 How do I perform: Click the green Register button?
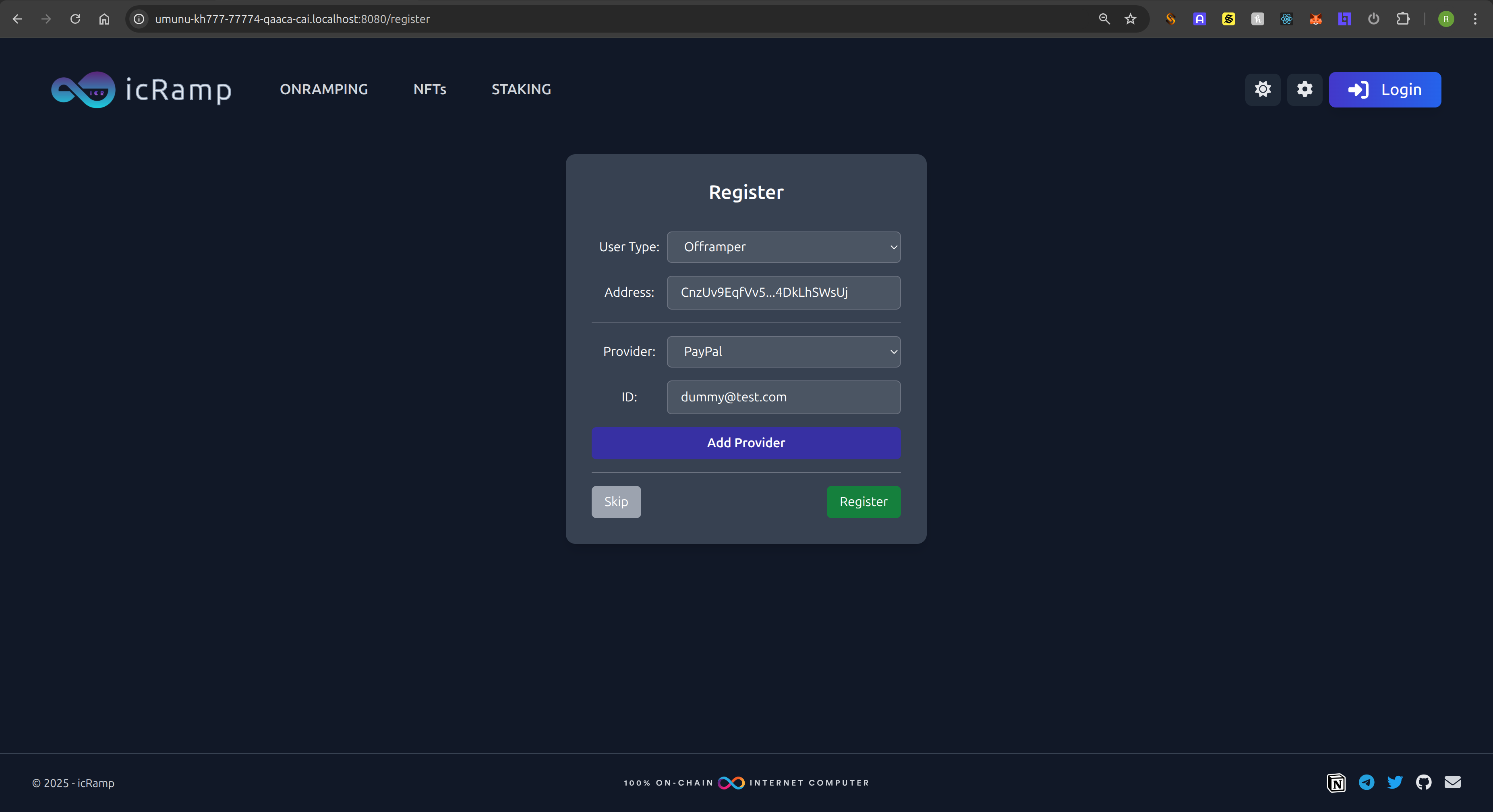(x=863, y=502)
